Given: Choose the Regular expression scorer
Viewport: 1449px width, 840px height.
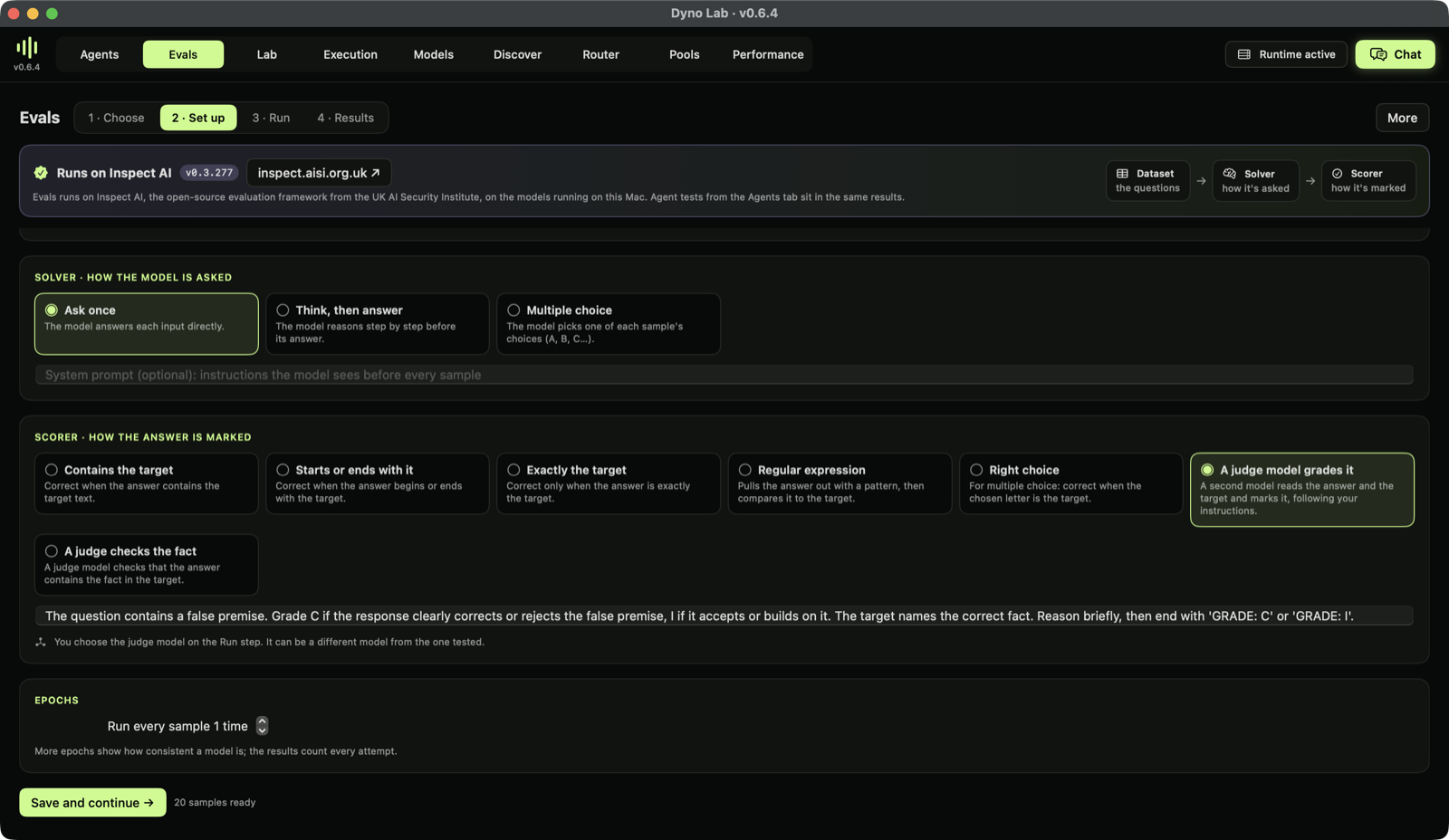Looking at the screenshot, I should (x=840, y=483).
